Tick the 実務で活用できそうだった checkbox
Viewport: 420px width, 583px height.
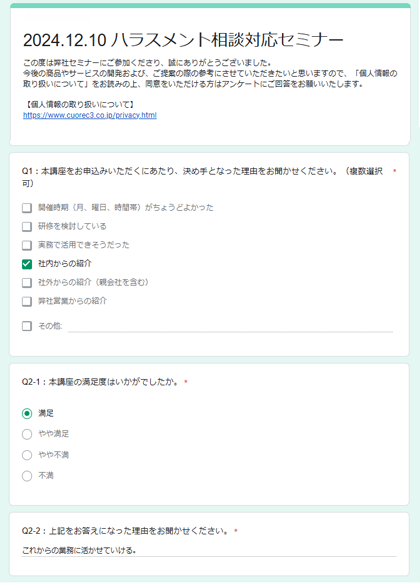point(27,245)
